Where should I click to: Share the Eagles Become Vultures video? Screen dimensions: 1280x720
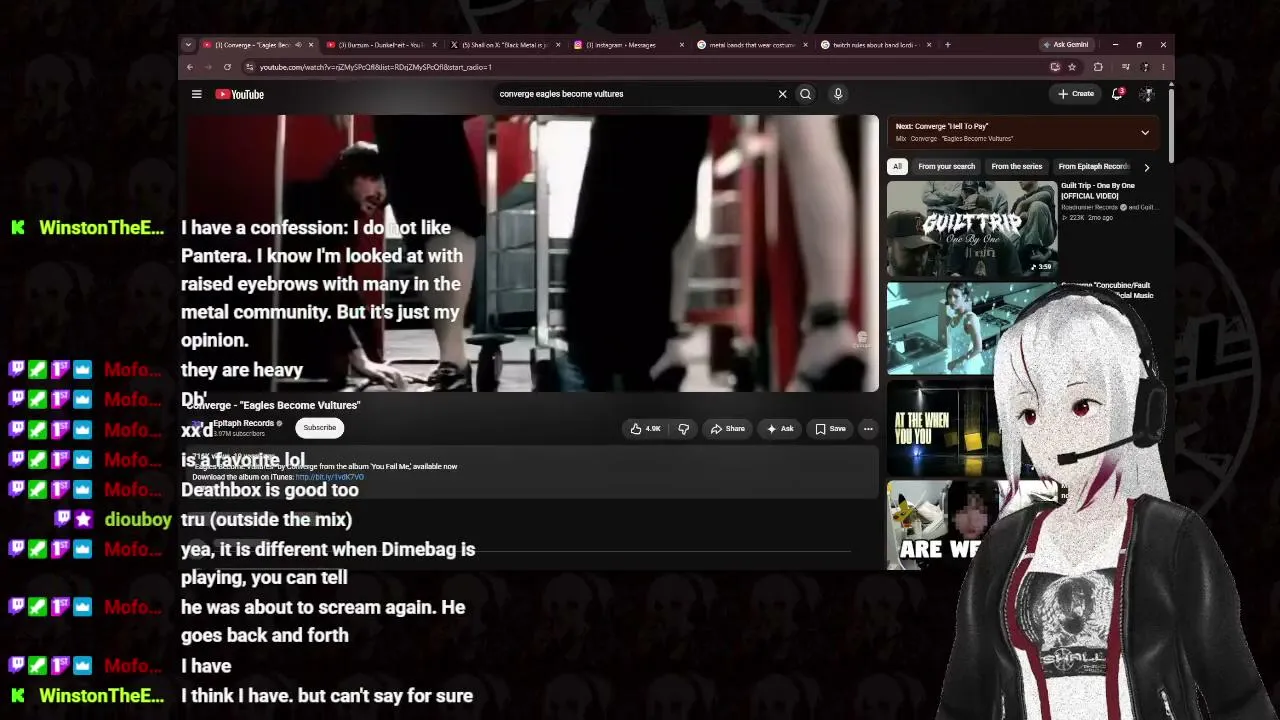pos(728,429)
